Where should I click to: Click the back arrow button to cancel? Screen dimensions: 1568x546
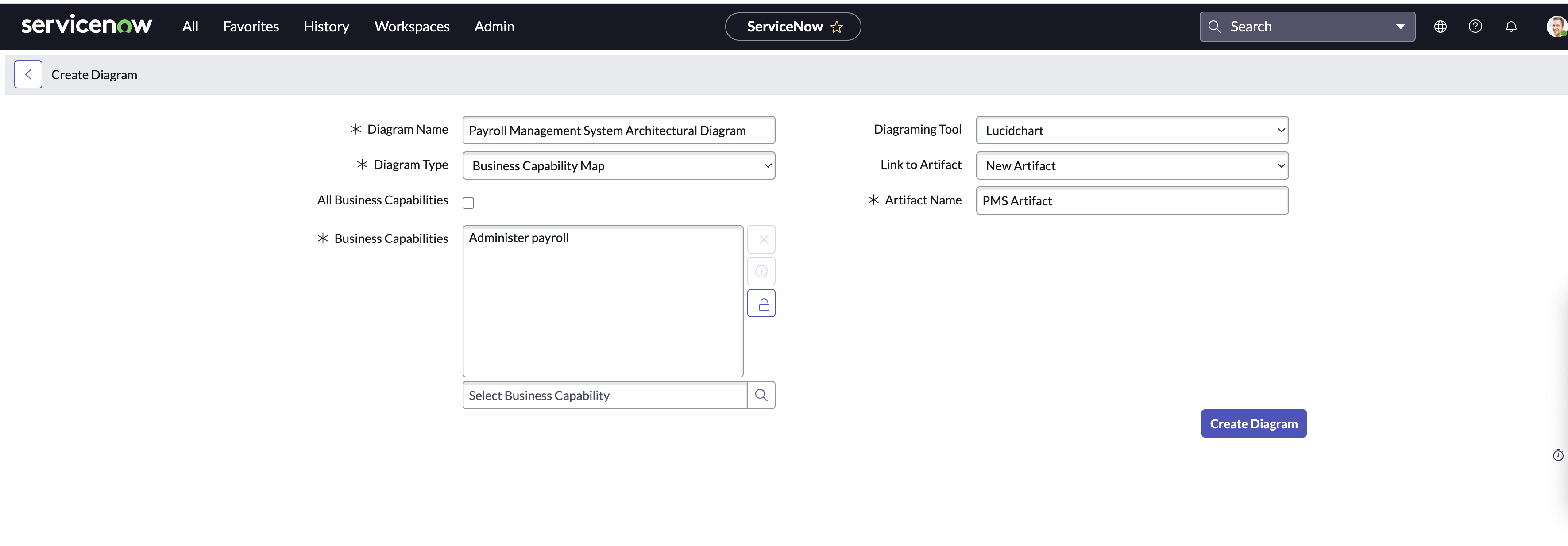[x=28, y=74]
